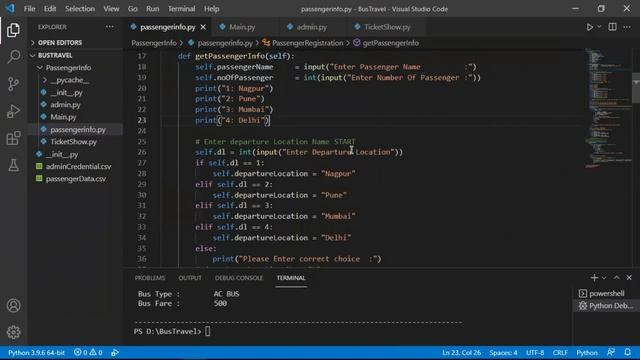Open the Accounts menu icon
Screen dimensions: 640x360
[13, 305]
